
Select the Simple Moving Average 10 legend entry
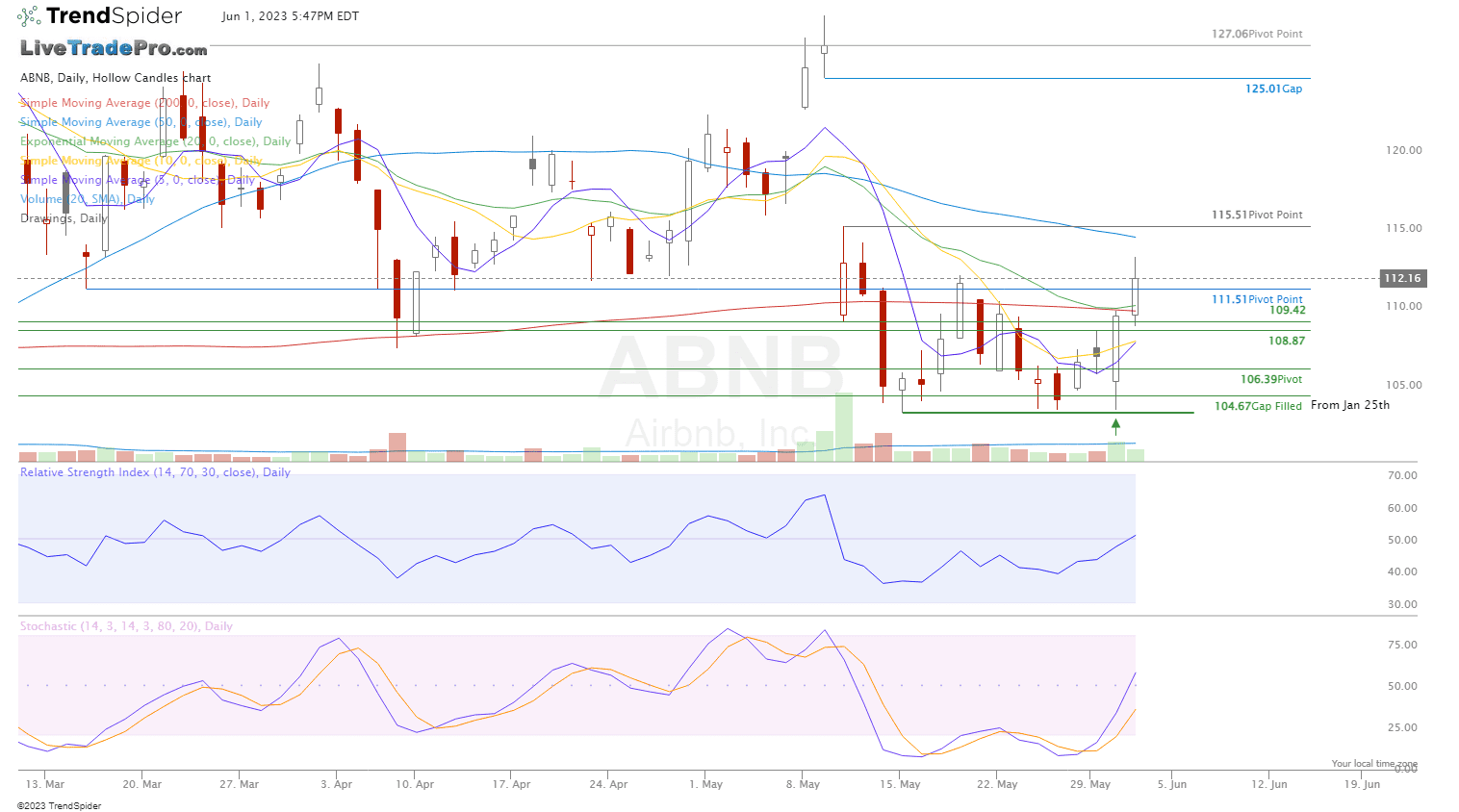(141, 161)
